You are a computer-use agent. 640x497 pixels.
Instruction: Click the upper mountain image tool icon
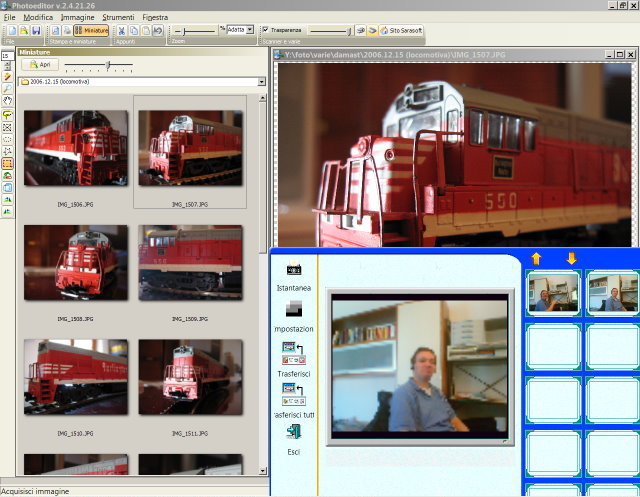tap(7, 200)
